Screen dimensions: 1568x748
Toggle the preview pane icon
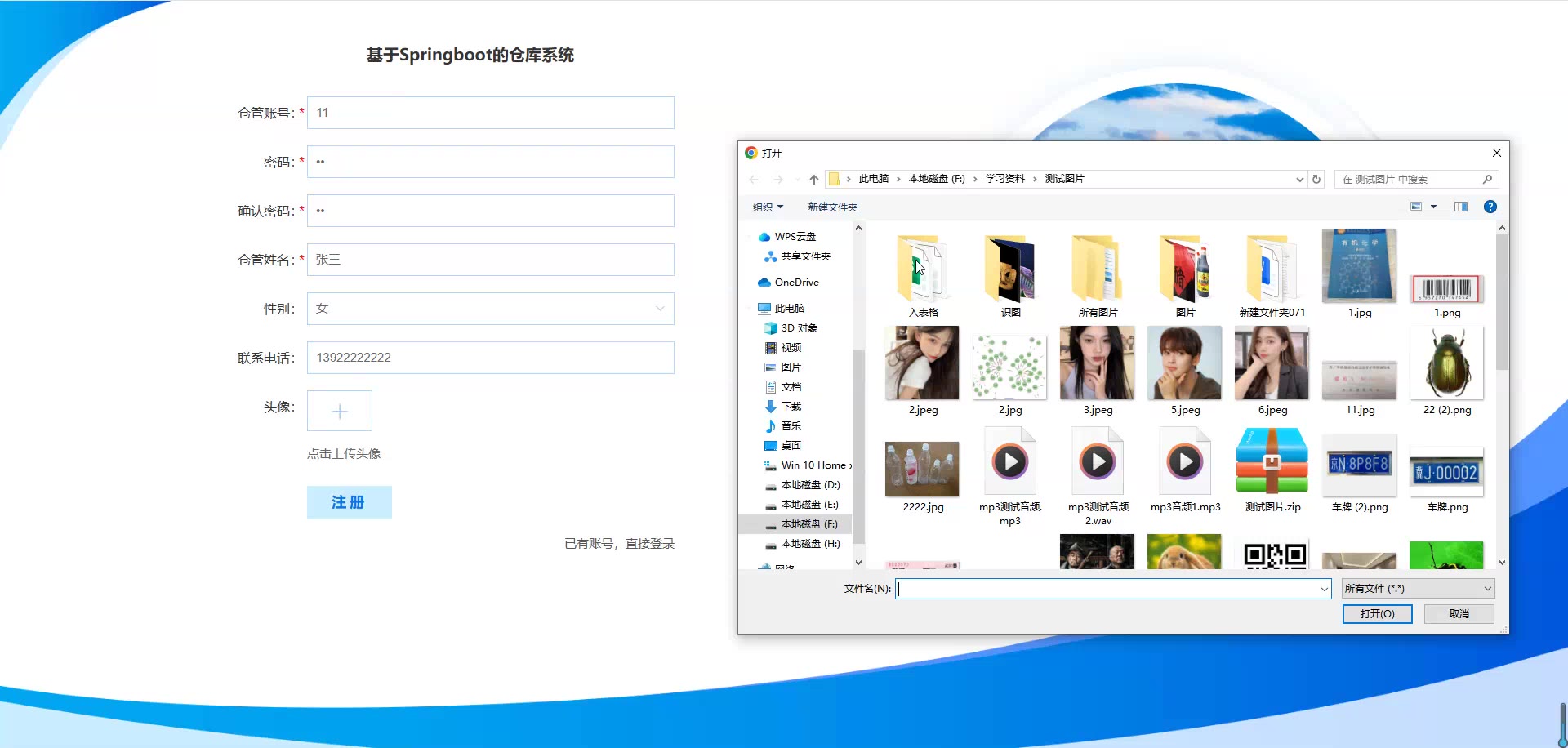click(x=1460, y=207)
